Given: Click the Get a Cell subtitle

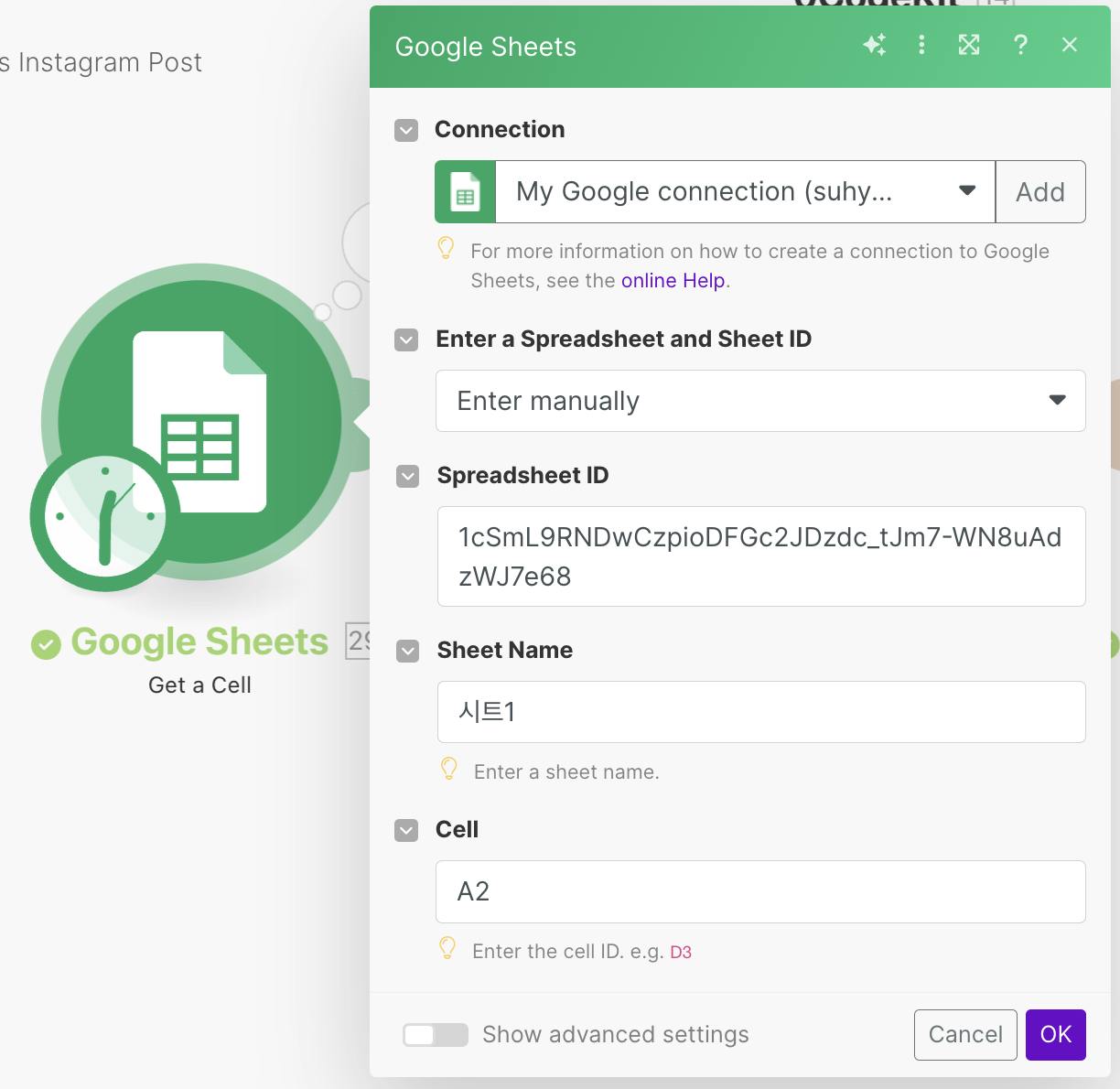Looking at the screenshot, I should 199,685.
